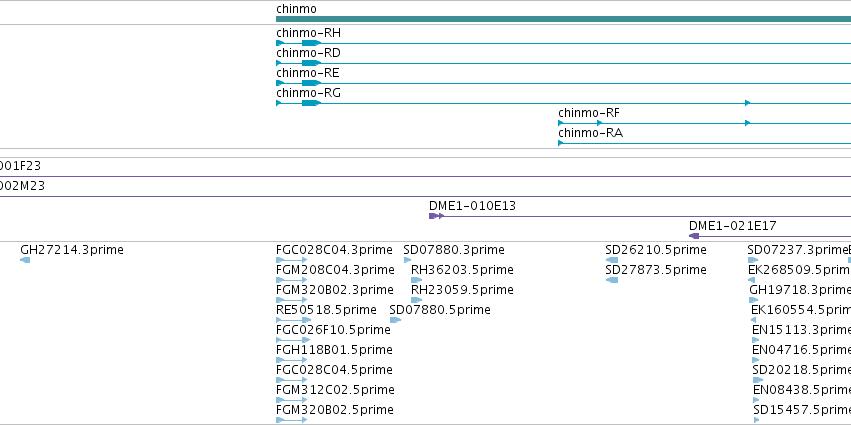851x425 pixels.
Task: Click the GH27214.3prime EST arrow
Action: [25, 260]
